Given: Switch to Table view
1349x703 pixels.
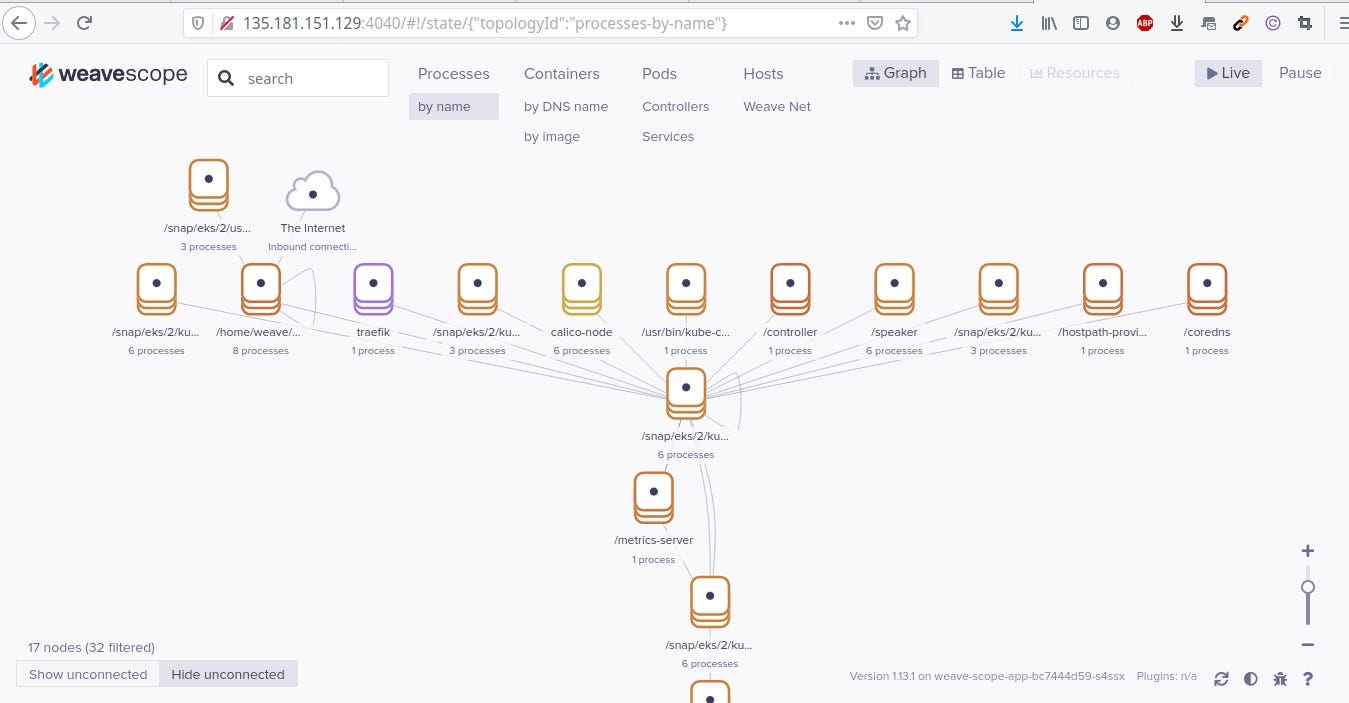Looking at the screenshot, I should click(978, 73).
